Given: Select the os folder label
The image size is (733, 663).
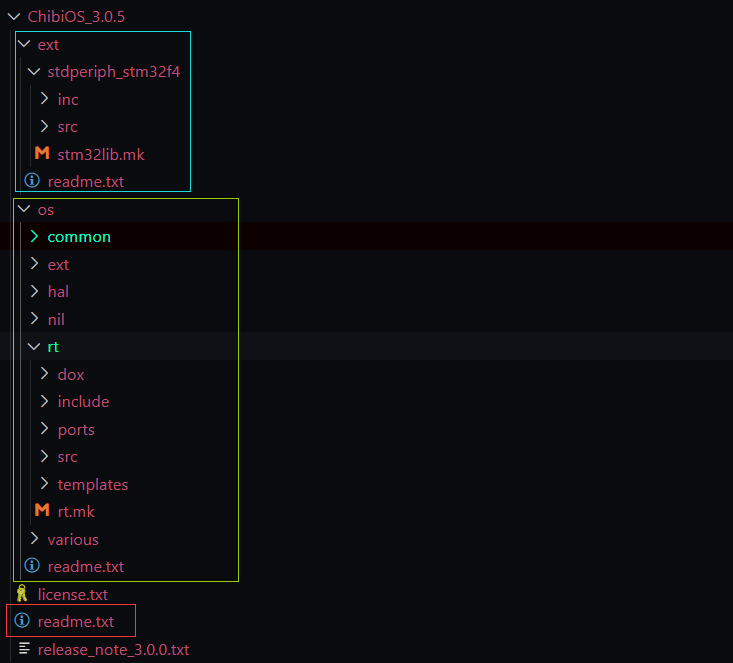Looking at the screenshot, I should (x=46, y=210).
